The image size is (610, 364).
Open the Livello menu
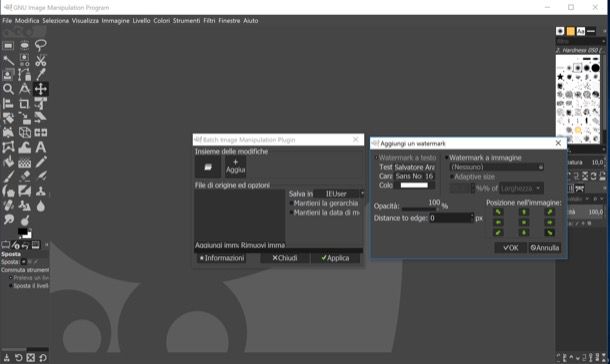[141, 21]
